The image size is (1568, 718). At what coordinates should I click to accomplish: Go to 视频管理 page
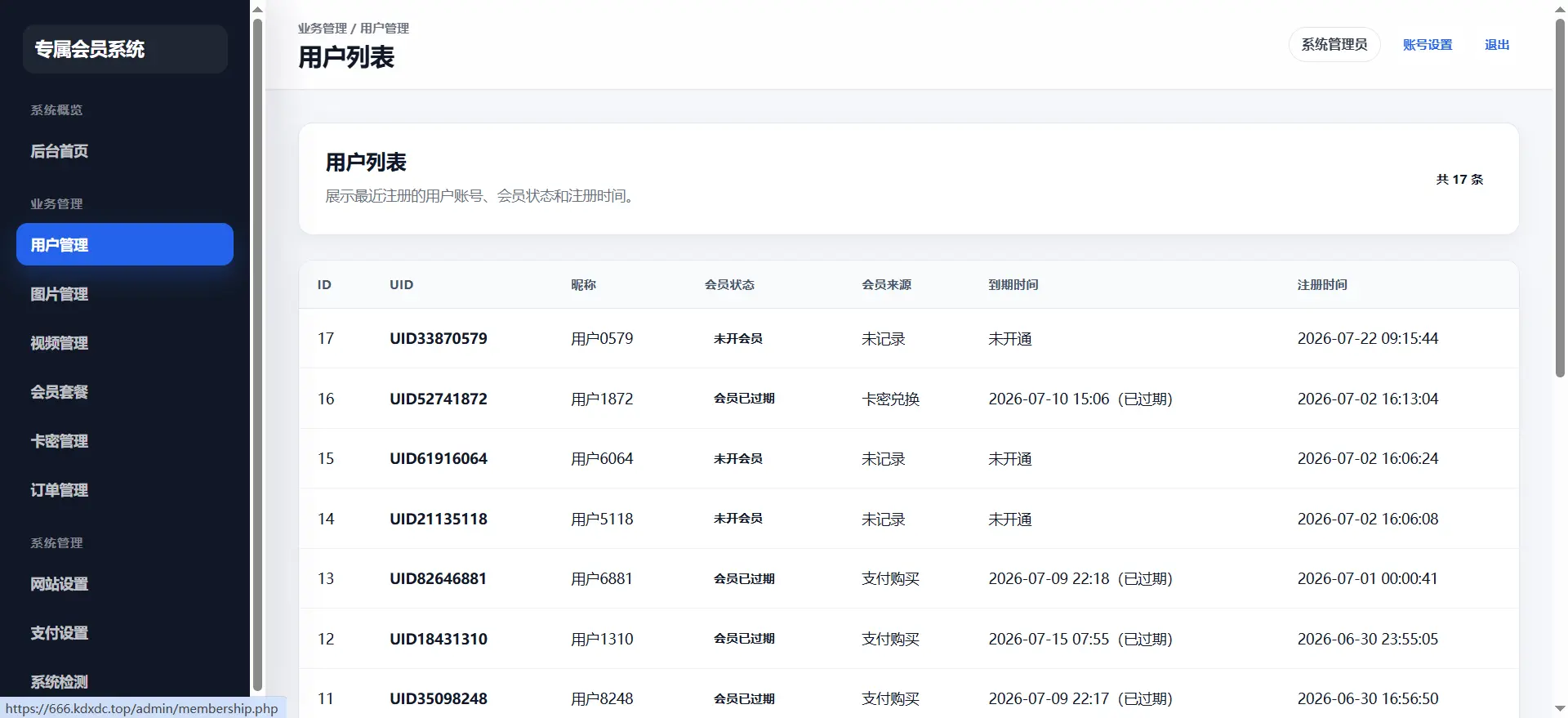point(125,343)
